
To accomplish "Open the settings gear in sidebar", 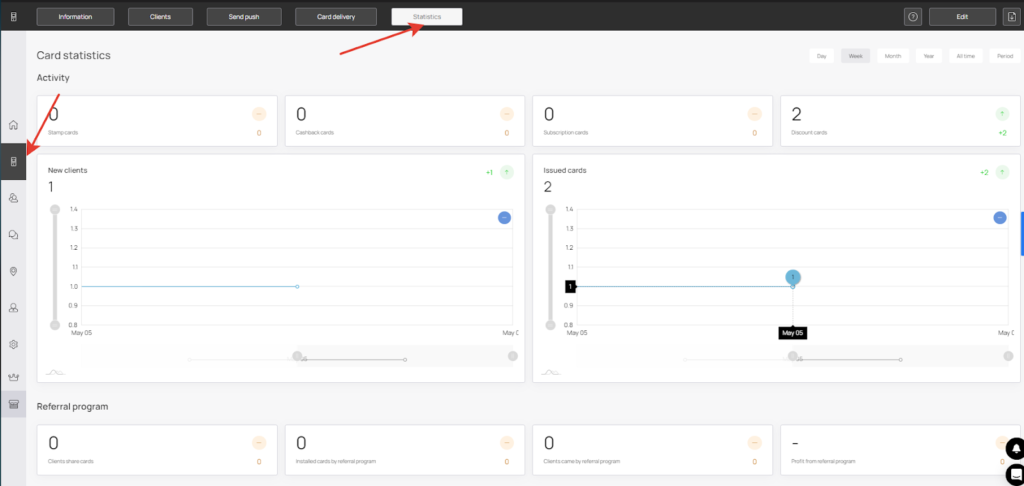I will coord(13,344).
